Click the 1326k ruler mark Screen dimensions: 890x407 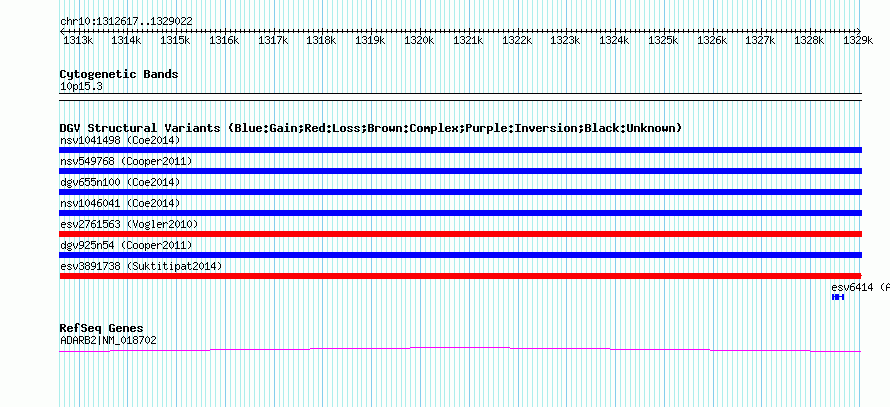click(712, 40)
